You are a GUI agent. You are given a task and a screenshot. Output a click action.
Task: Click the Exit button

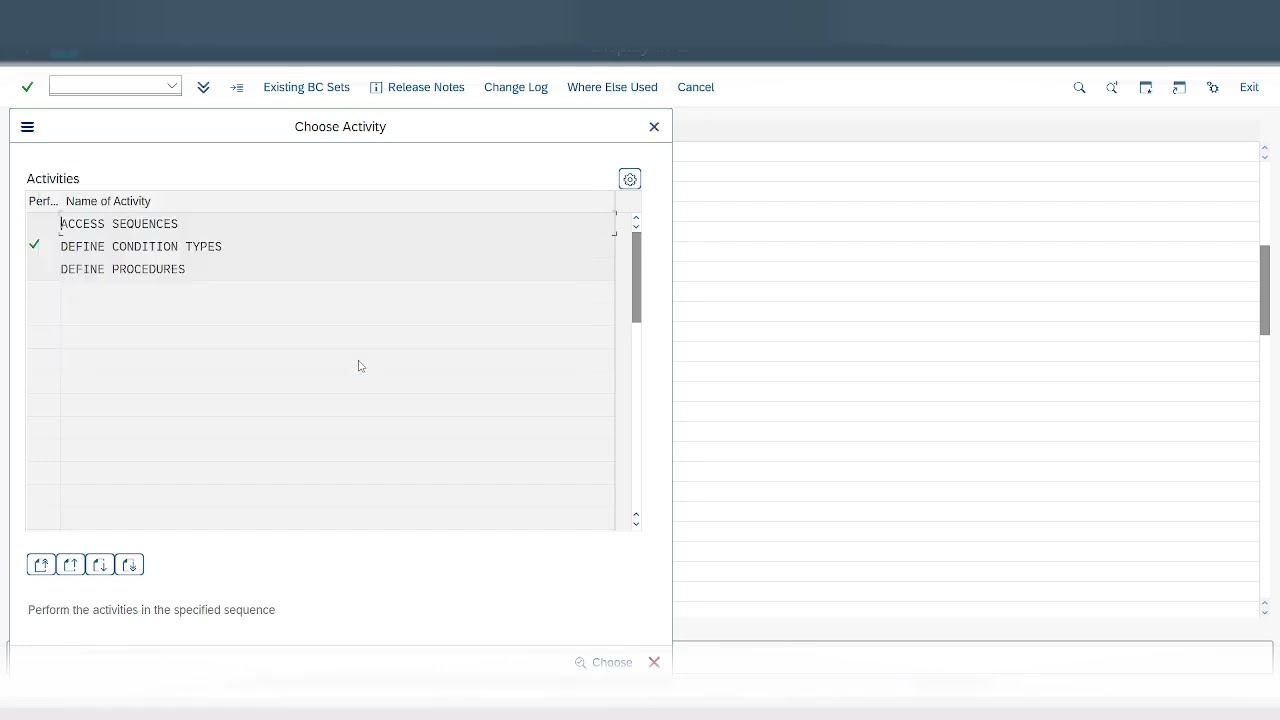[1249, 87]
